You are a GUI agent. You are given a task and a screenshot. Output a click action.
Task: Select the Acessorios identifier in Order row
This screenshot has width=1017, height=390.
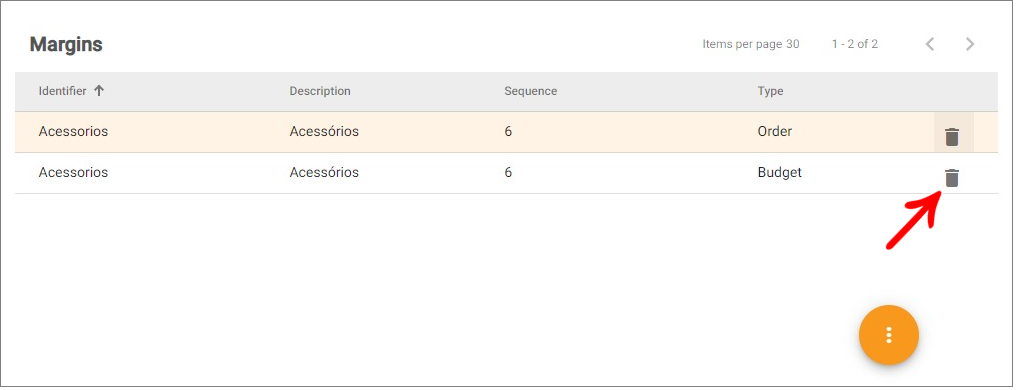[73, 131]
